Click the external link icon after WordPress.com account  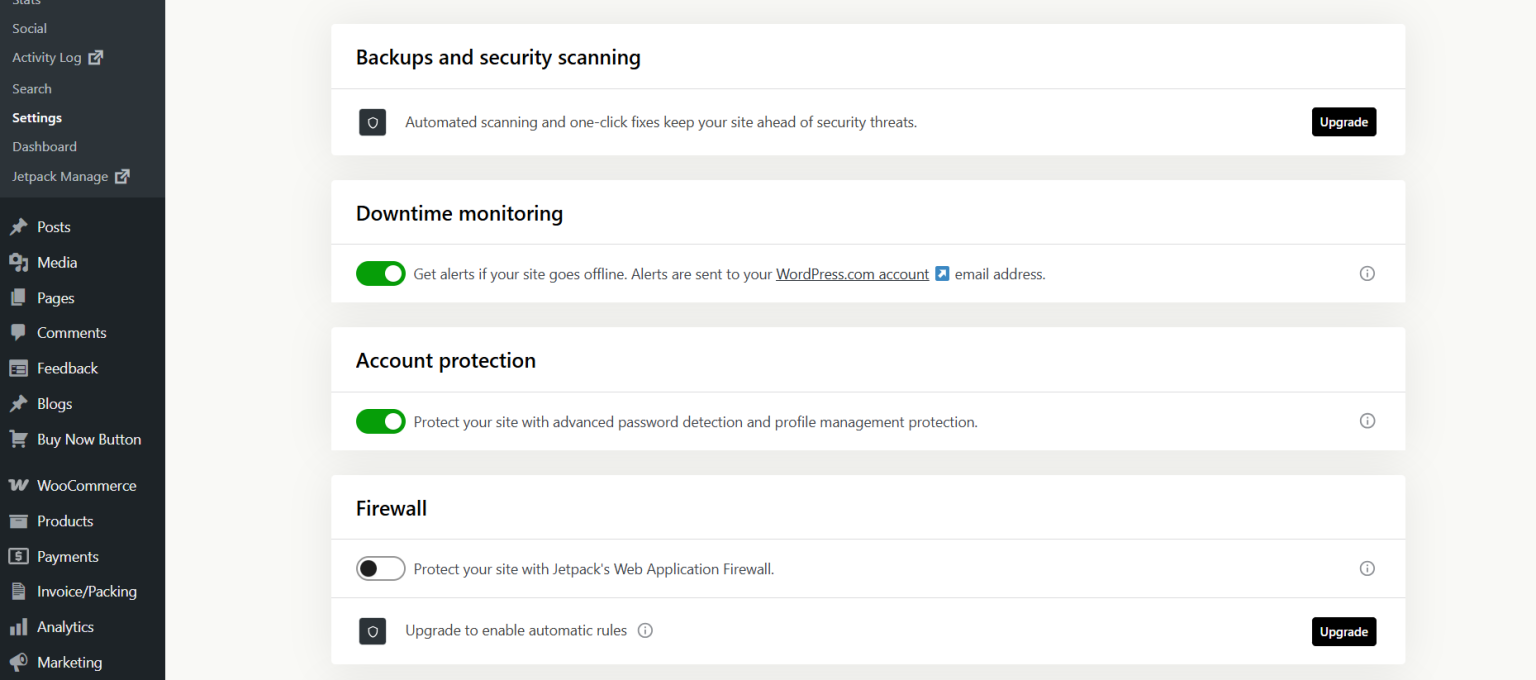click(x=941, y=273)
